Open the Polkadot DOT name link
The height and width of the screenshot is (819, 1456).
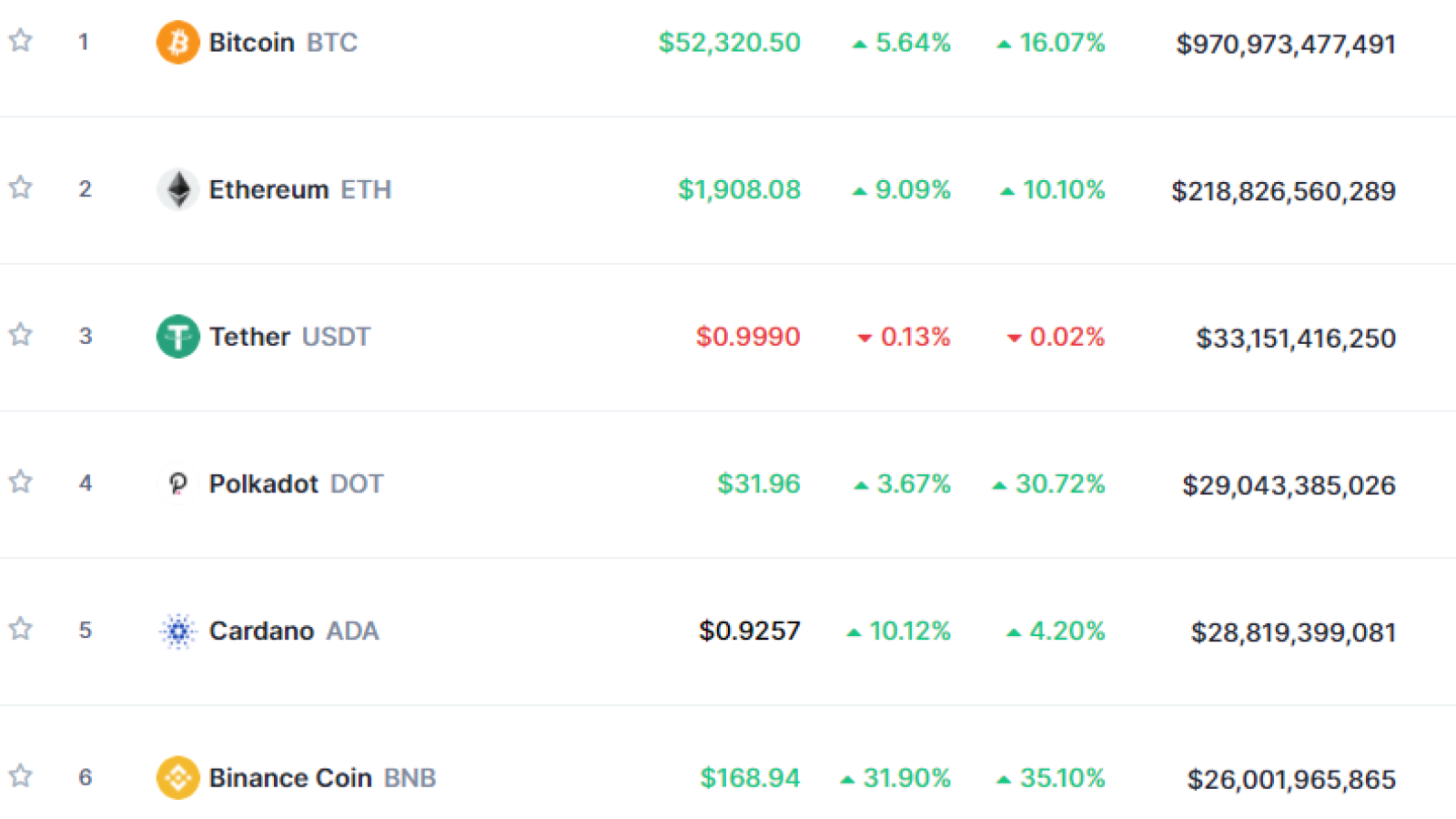297,483
